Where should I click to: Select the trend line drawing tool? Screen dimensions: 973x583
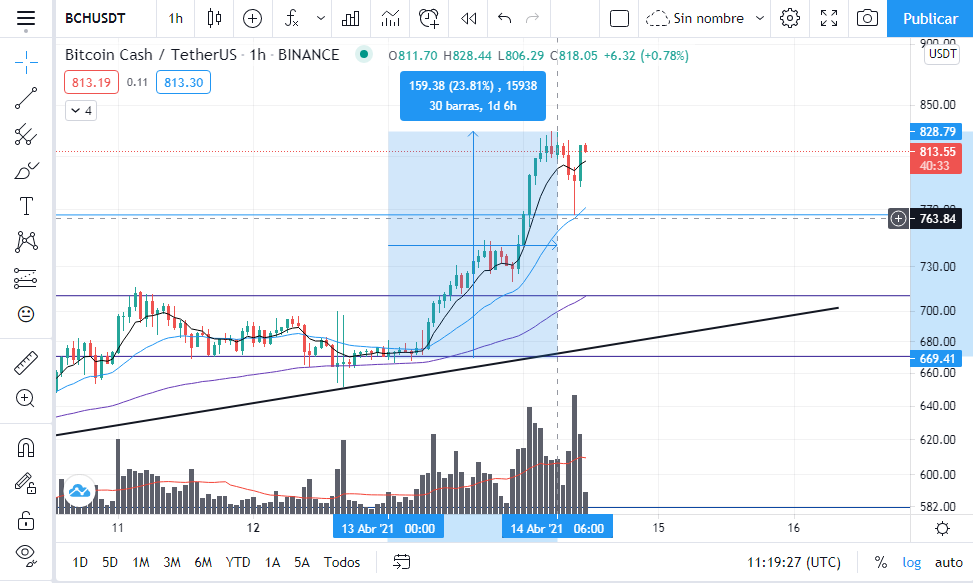pos(26,98)
